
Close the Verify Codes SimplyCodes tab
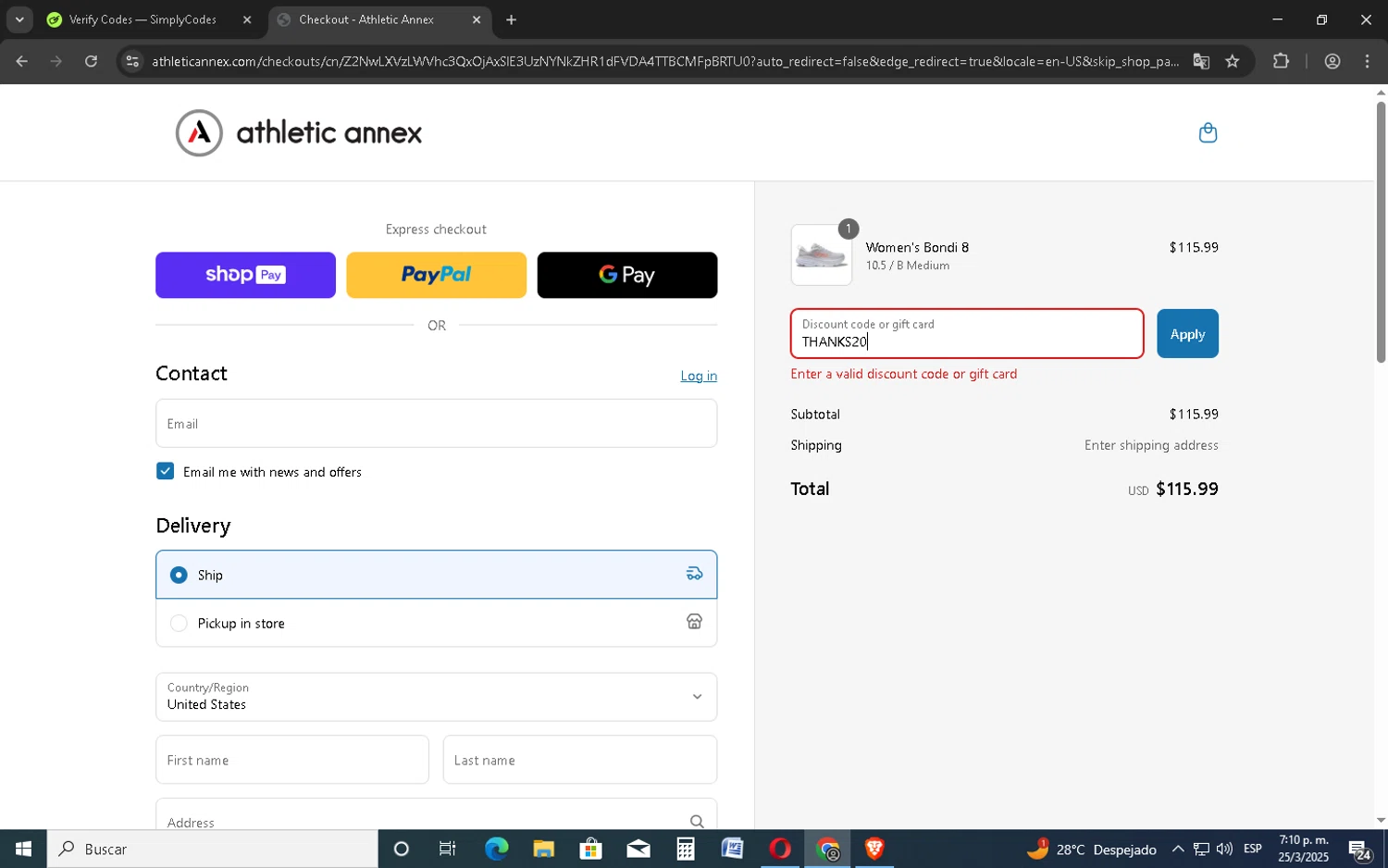click(x=247, y=19)
